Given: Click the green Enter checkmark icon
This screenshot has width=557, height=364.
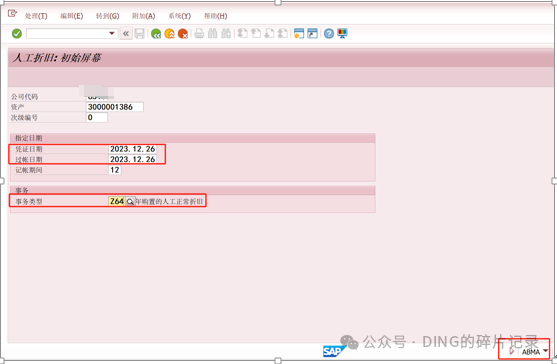Looking at the screenshot, I should pyautogui.click(x=17, y=33).
